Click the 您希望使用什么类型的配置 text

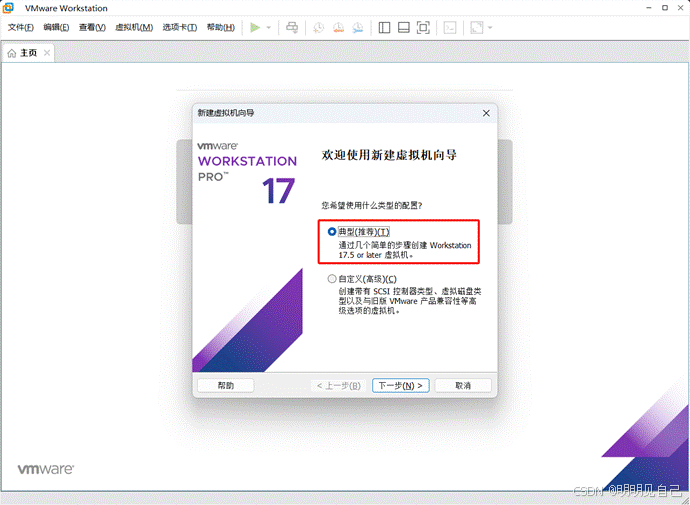pos(372,205)
